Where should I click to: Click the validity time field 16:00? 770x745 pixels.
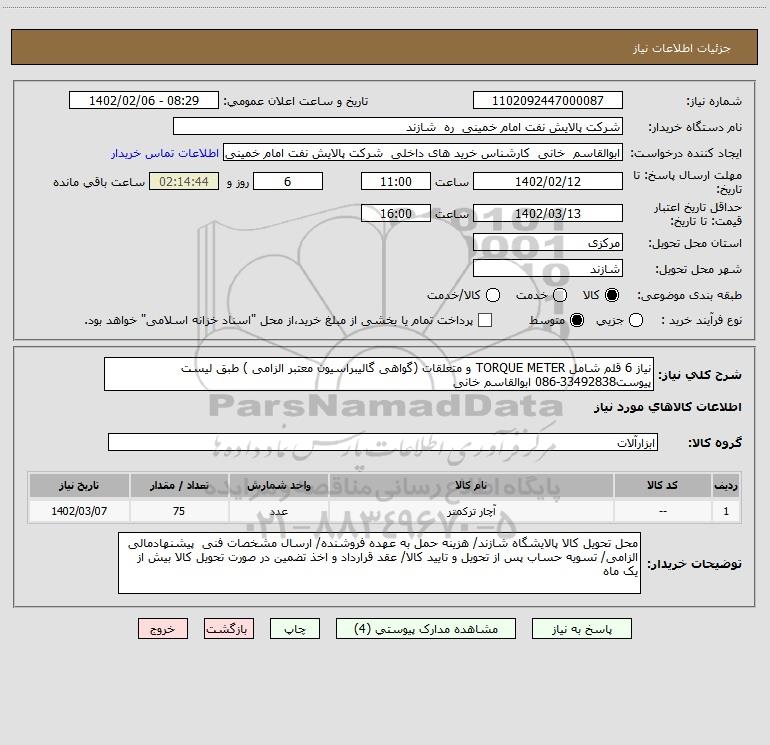point(396,213)
